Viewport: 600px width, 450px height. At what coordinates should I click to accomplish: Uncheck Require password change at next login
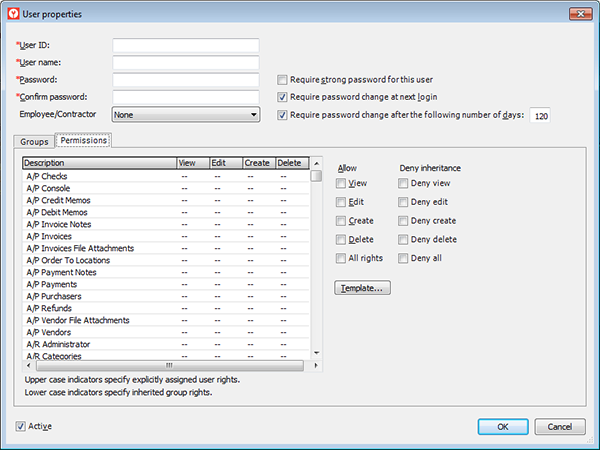pos(283,97)
